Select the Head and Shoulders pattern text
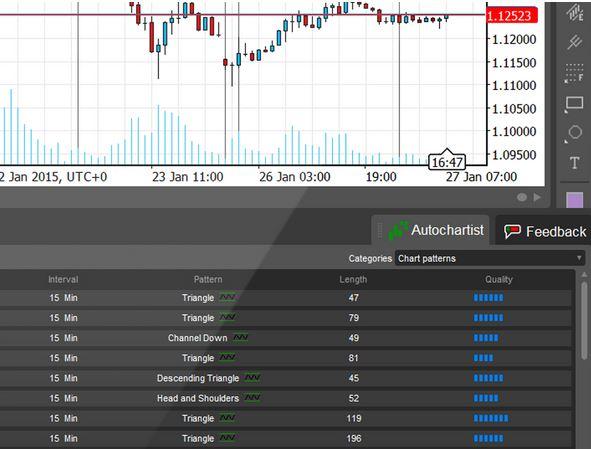 click(198, 398)
